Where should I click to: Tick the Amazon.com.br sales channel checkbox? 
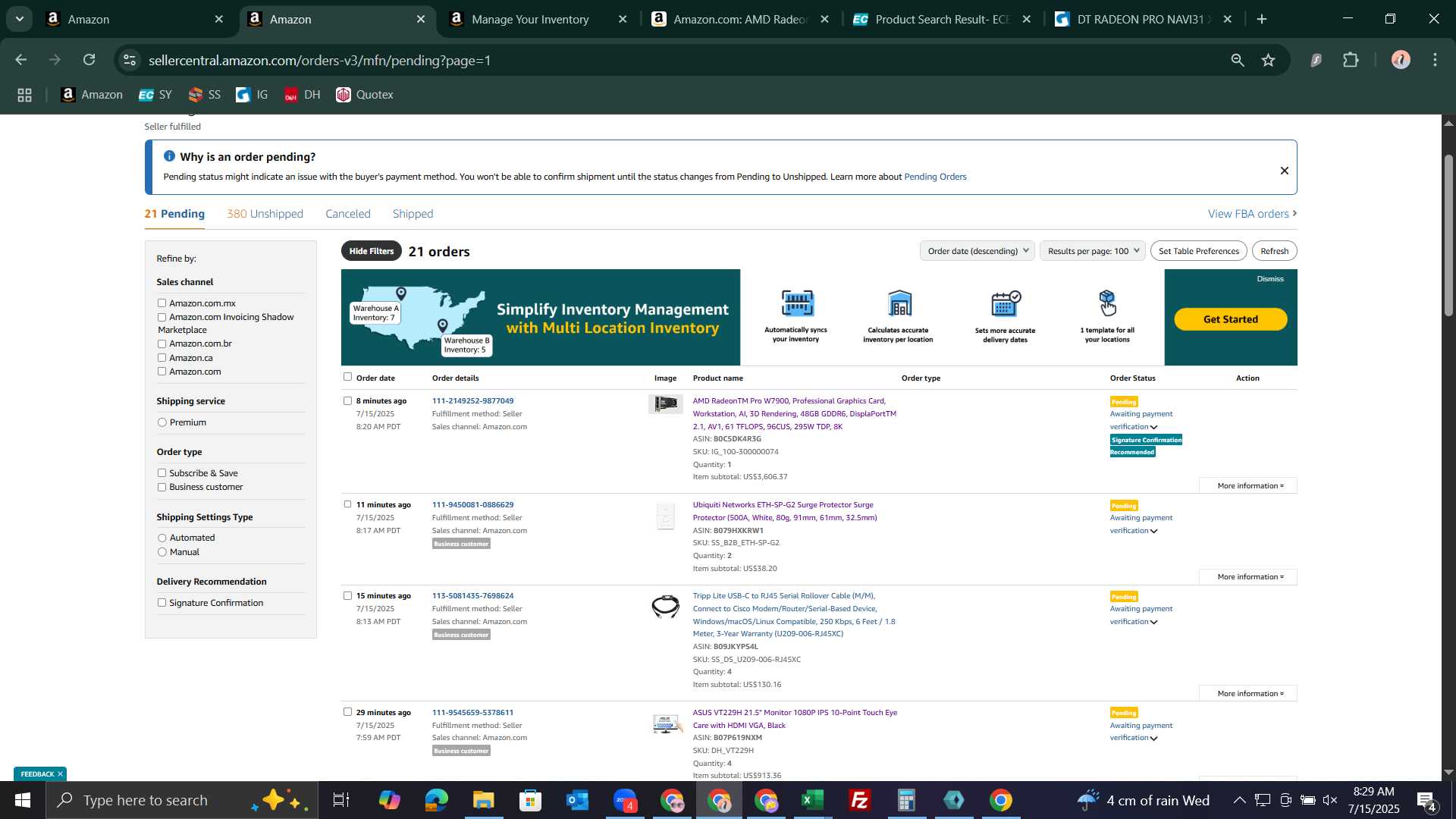point(162,344)
